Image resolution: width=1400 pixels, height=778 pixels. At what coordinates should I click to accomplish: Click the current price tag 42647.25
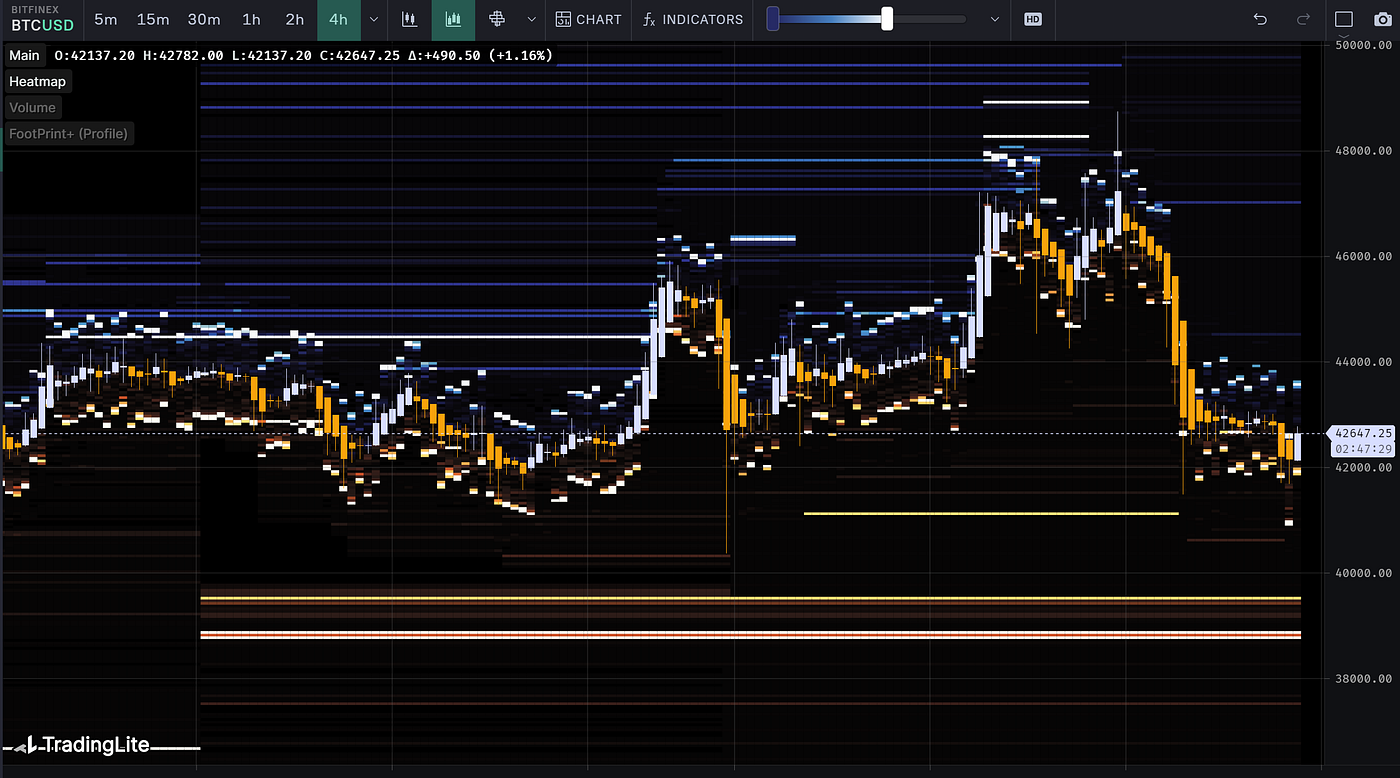1361,433
